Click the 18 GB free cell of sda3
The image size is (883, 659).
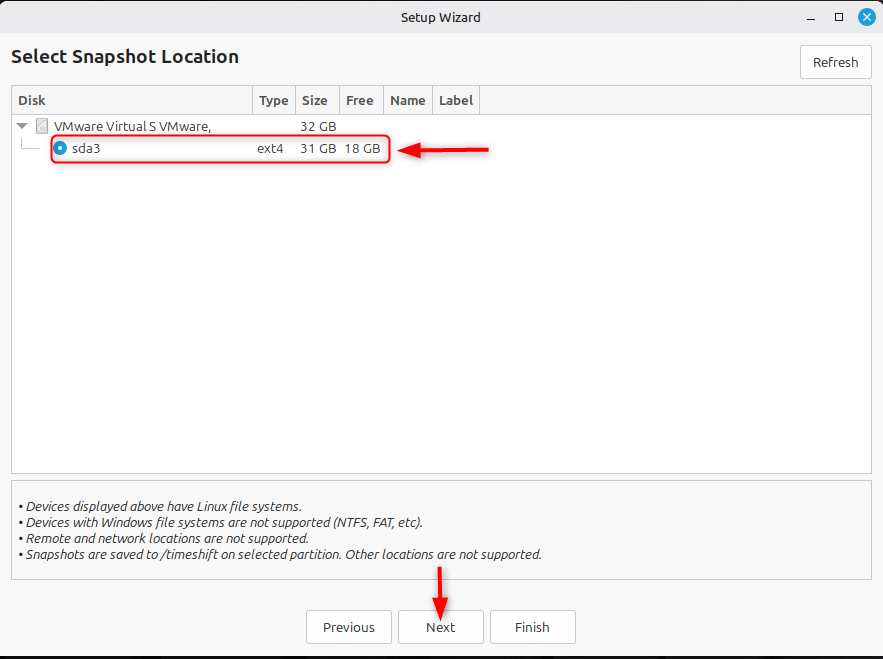click(x=362, y=148)
